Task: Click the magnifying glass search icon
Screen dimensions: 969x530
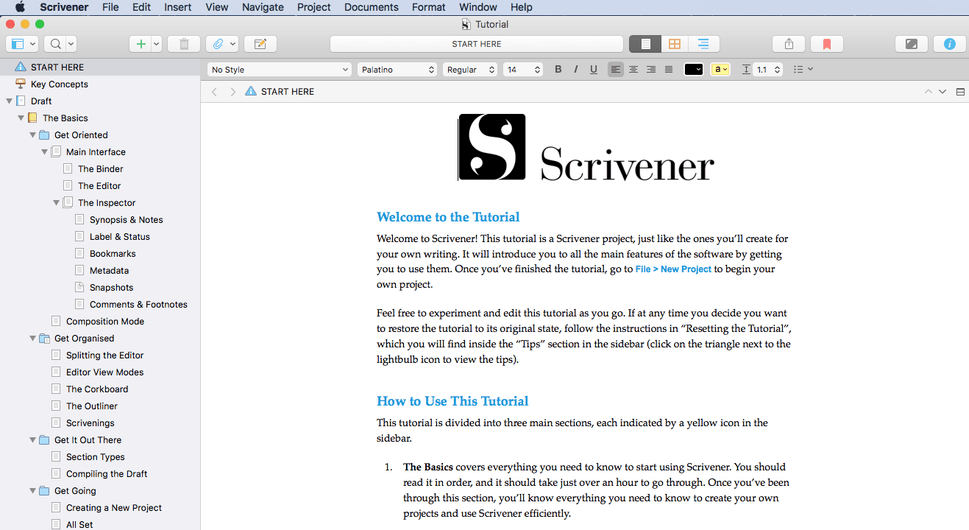Action: pos(56,44)
